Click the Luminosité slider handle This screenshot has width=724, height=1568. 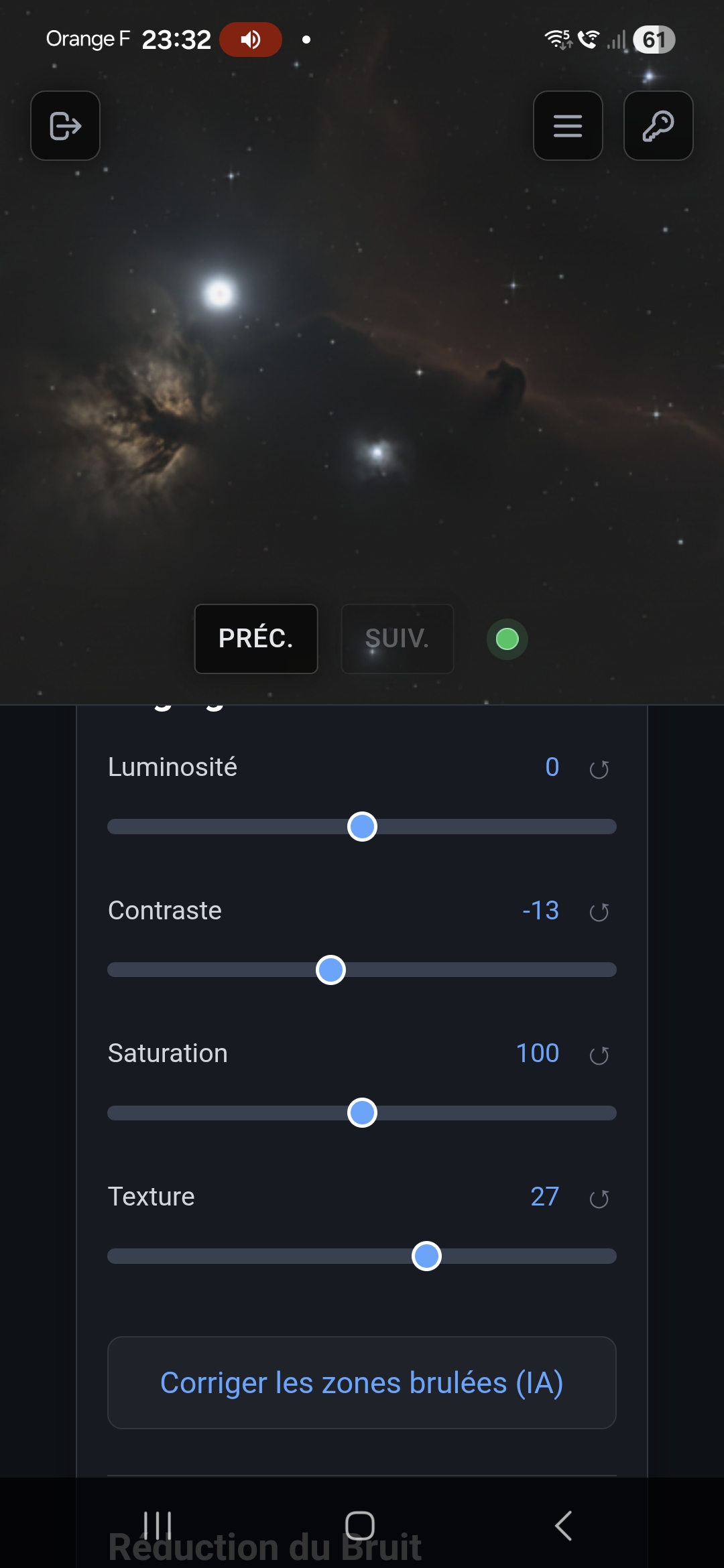coord(361,827)
